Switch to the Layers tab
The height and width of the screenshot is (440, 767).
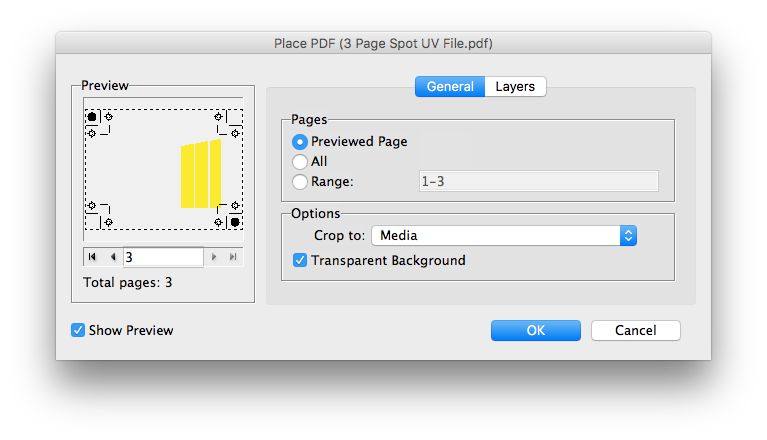tap(515, 87)
